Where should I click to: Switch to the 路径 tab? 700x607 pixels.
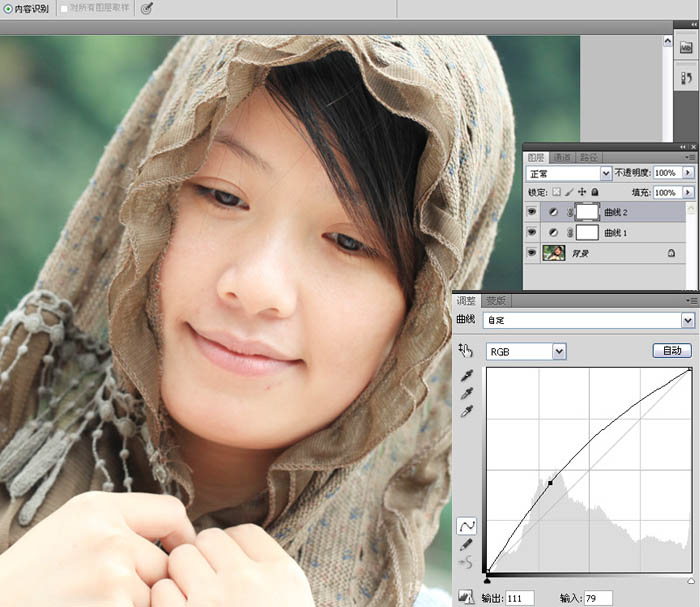point(588,158)
